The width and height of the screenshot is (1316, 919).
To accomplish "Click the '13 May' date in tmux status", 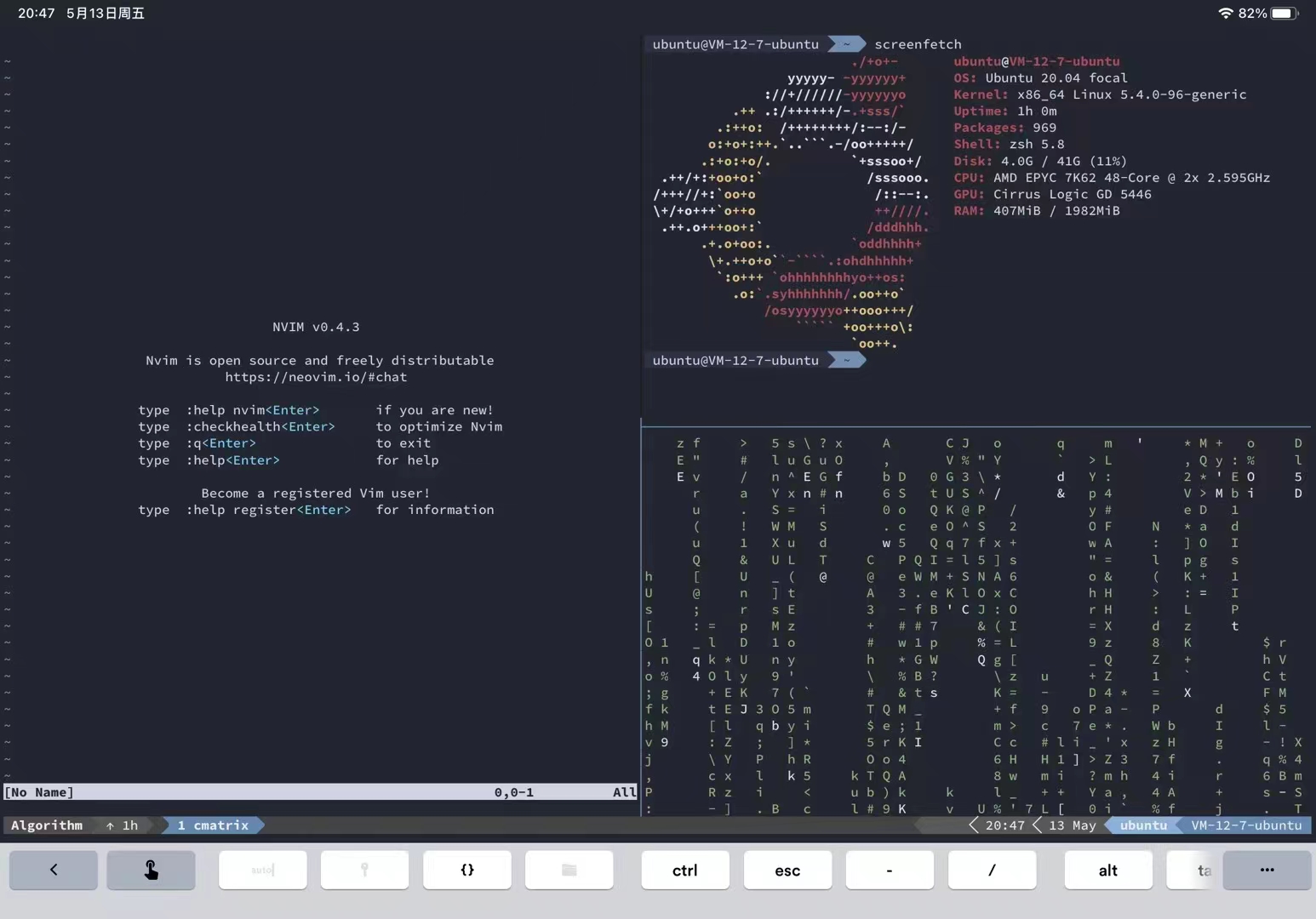I will [x=1073, y=825].
